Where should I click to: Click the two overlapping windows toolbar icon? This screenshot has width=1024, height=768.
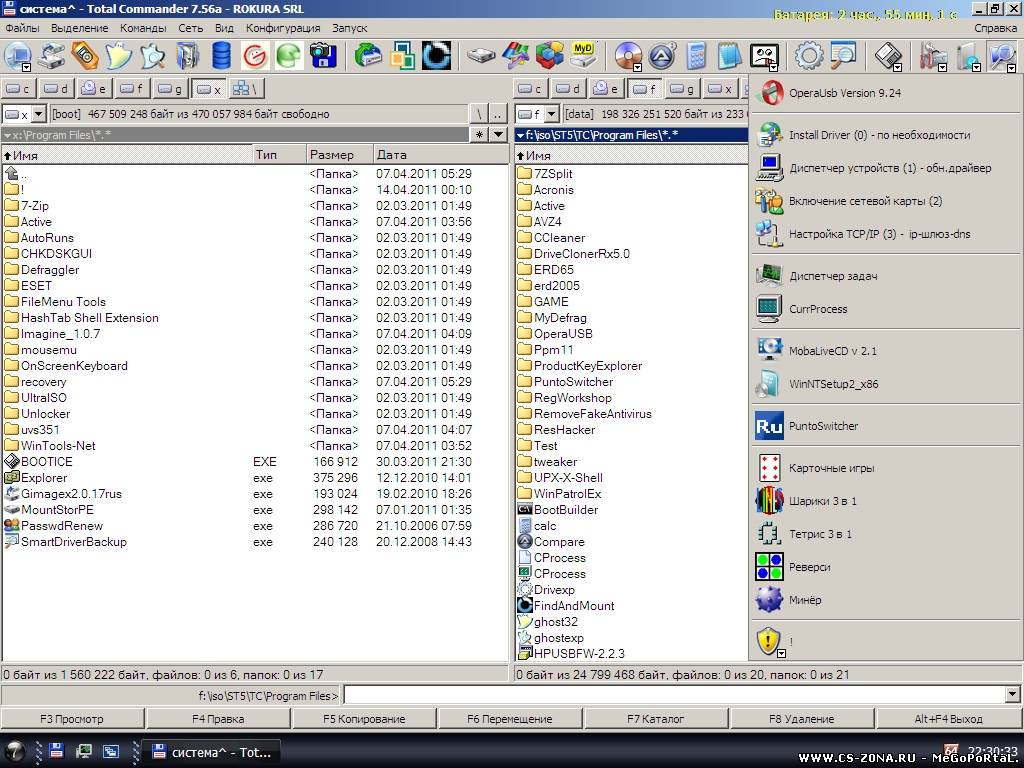(402, 56)
